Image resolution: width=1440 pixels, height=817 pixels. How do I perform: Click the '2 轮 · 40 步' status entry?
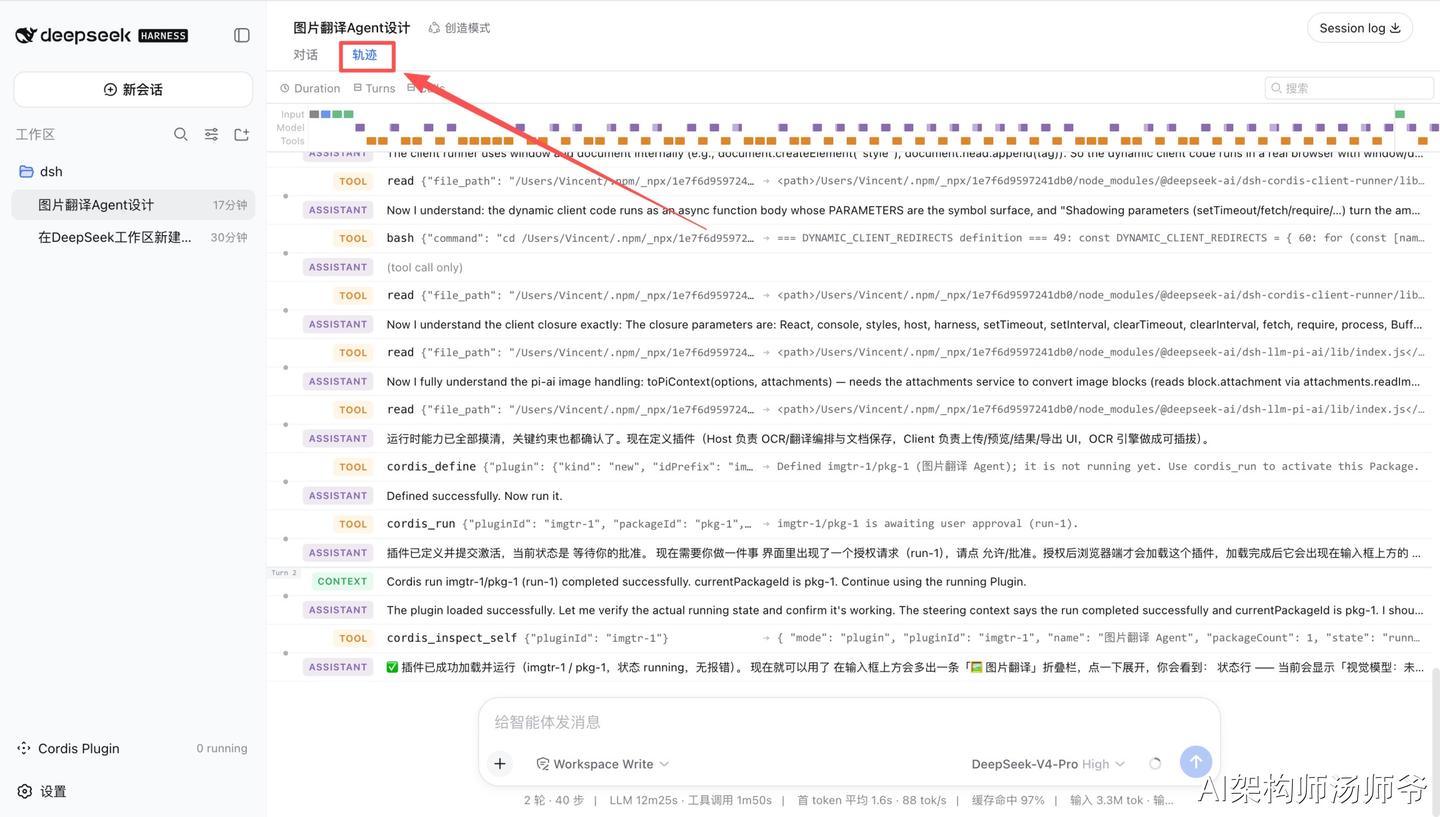[554, 800]
